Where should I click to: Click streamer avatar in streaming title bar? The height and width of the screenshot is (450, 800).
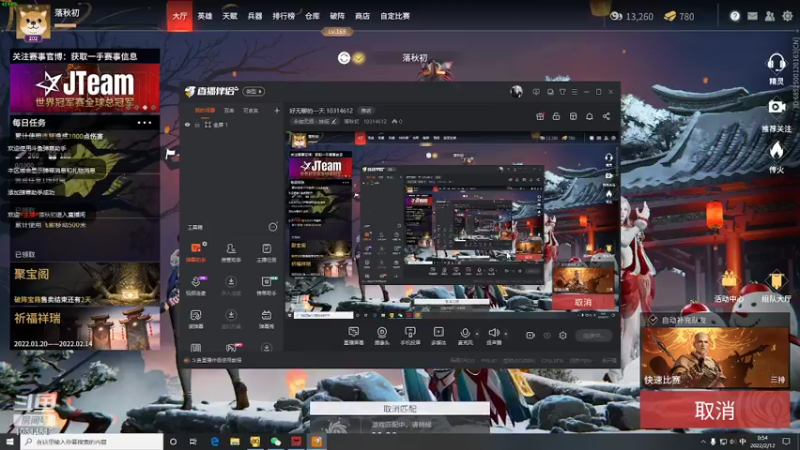(516, 92)
